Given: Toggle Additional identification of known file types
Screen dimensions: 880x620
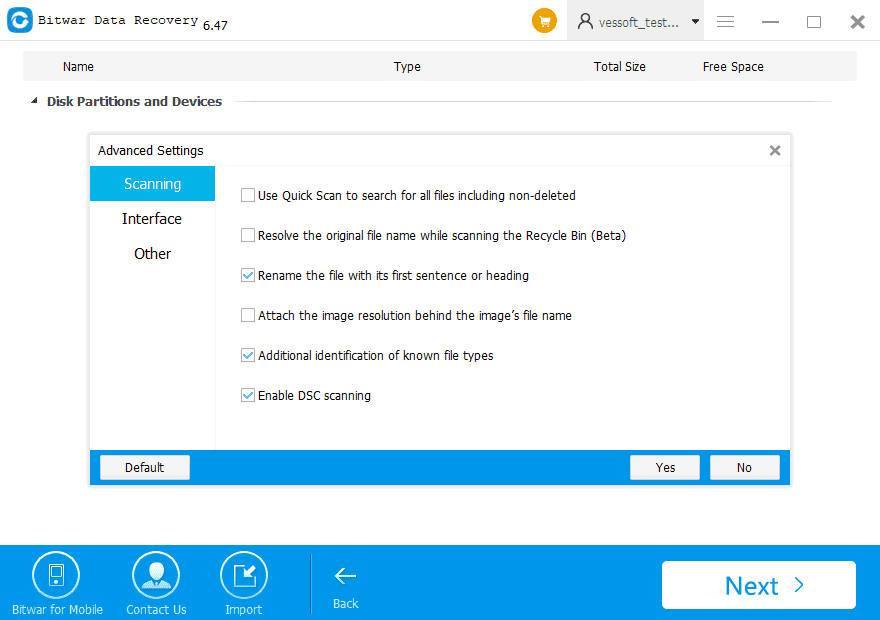Looking at the screenshot, I should (248, 355).
